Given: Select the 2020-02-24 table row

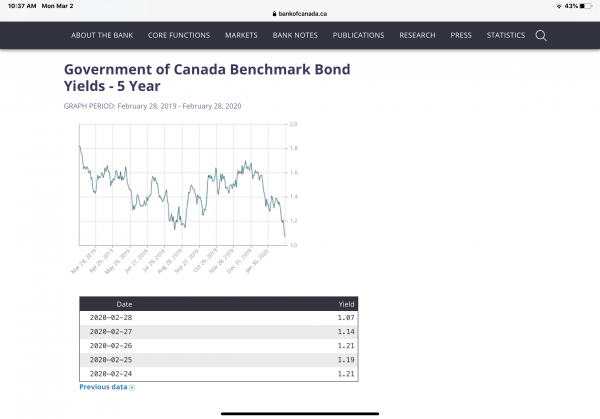Looking at the screenshot, I should (x=217, y=373).
